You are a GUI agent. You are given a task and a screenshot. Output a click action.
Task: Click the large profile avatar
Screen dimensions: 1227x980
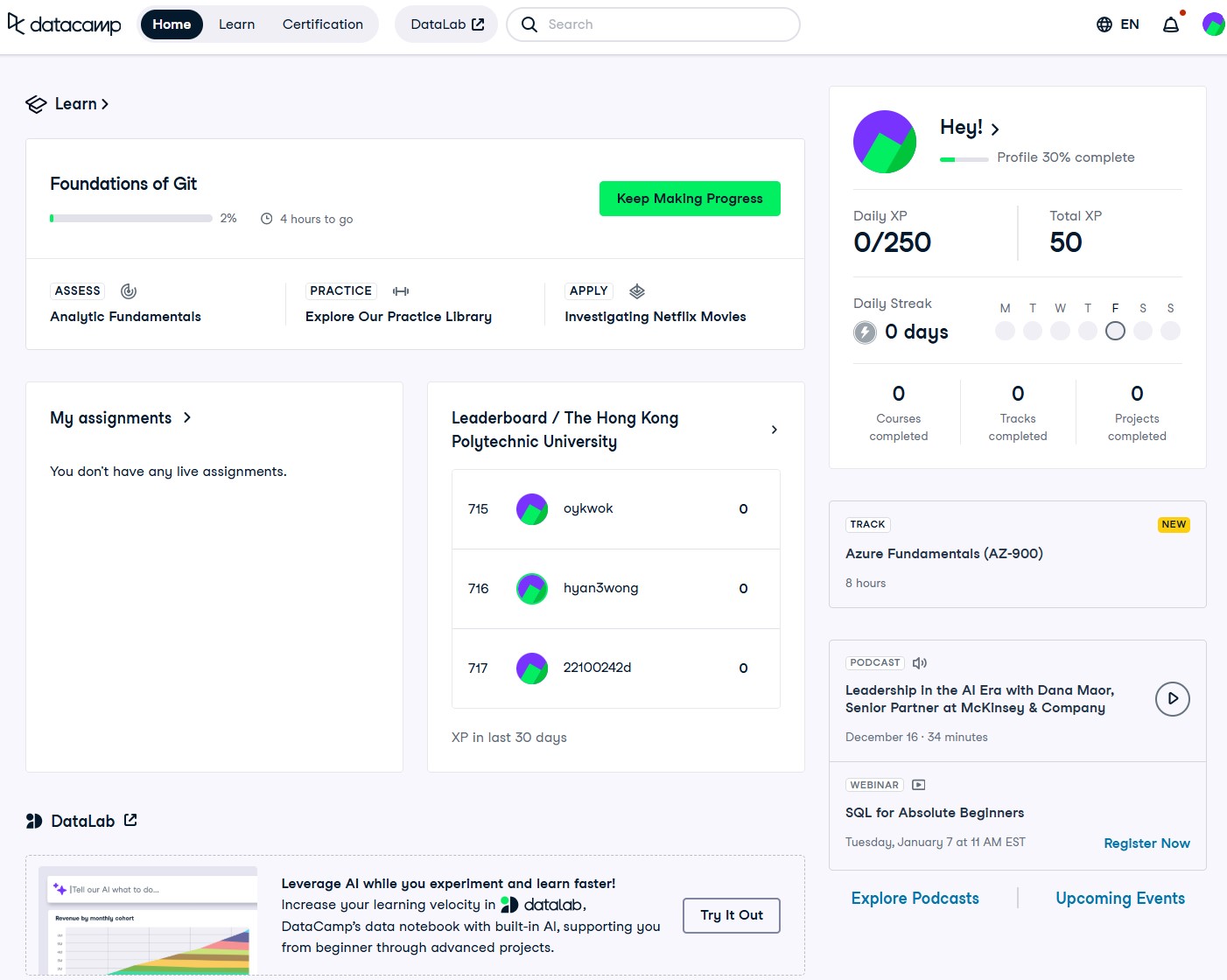[x=885, y=142]
